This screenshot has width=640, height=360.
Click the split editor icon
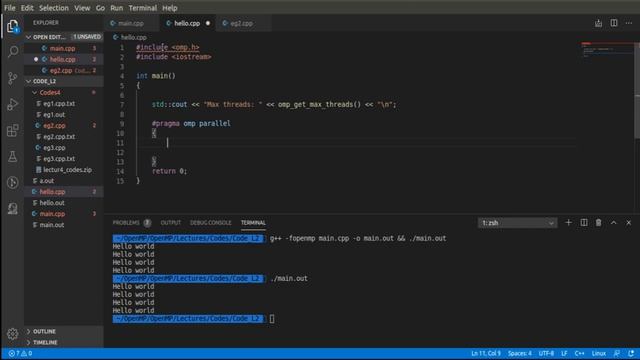point(613,23)
